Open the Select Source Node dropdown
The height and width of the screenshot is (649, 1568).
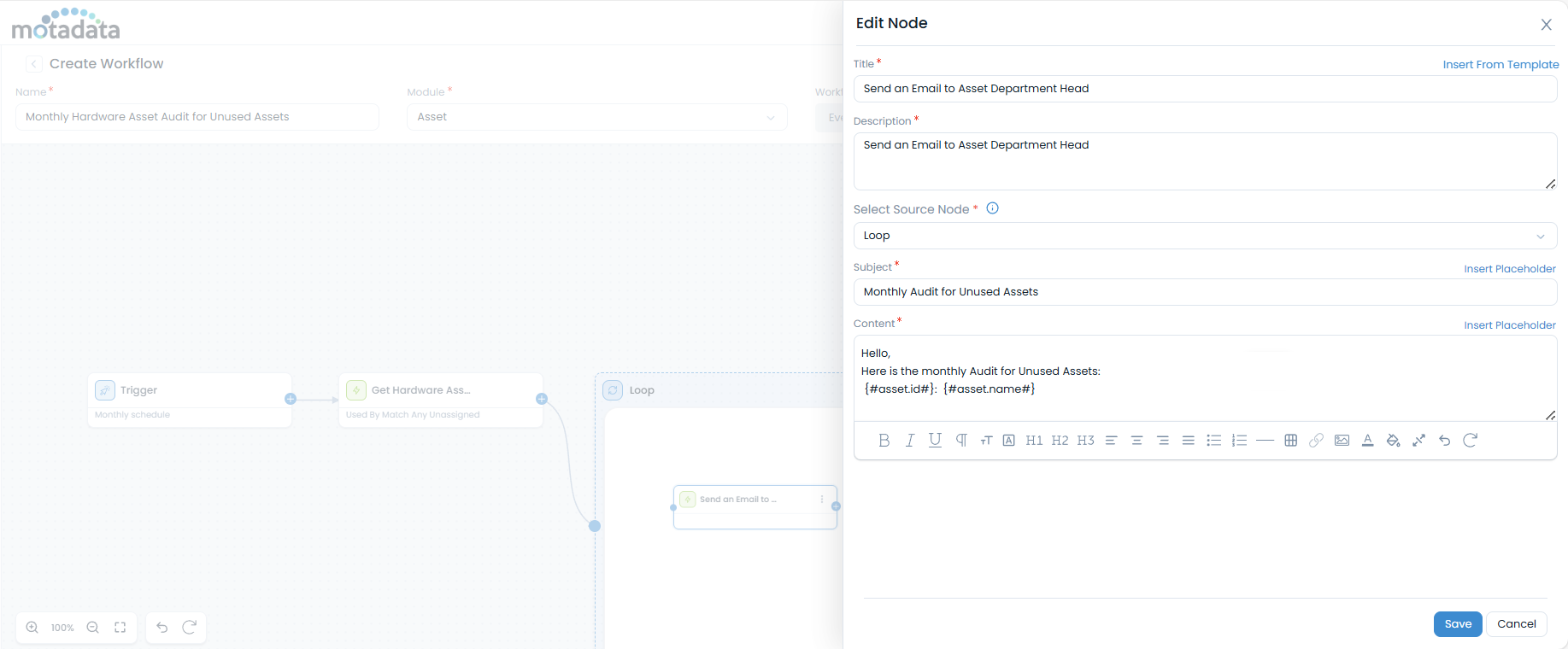pyautogui.click(x=1204, y=236)
